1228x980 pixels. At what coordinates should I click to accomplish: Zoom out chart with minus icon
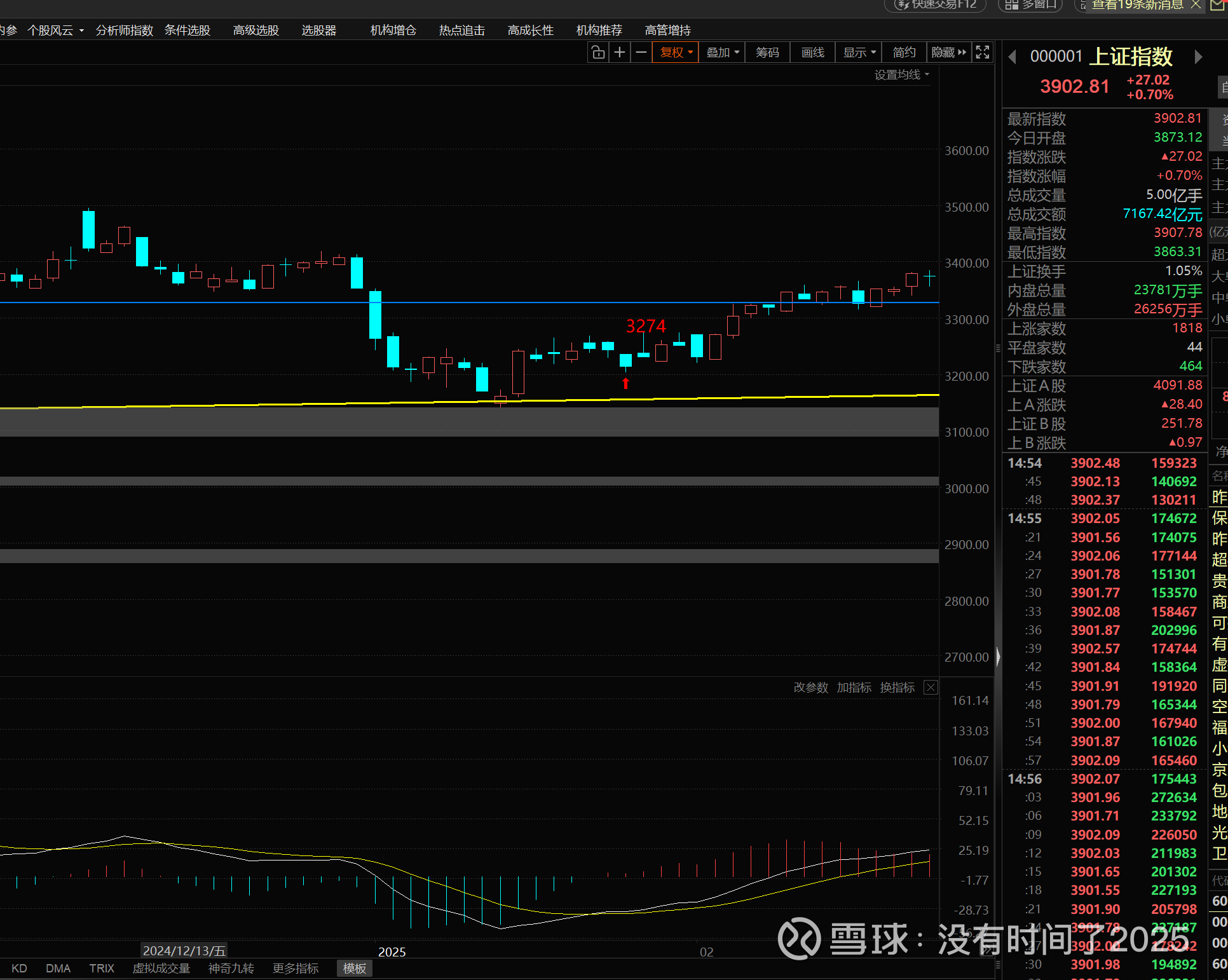pos(641,53)
